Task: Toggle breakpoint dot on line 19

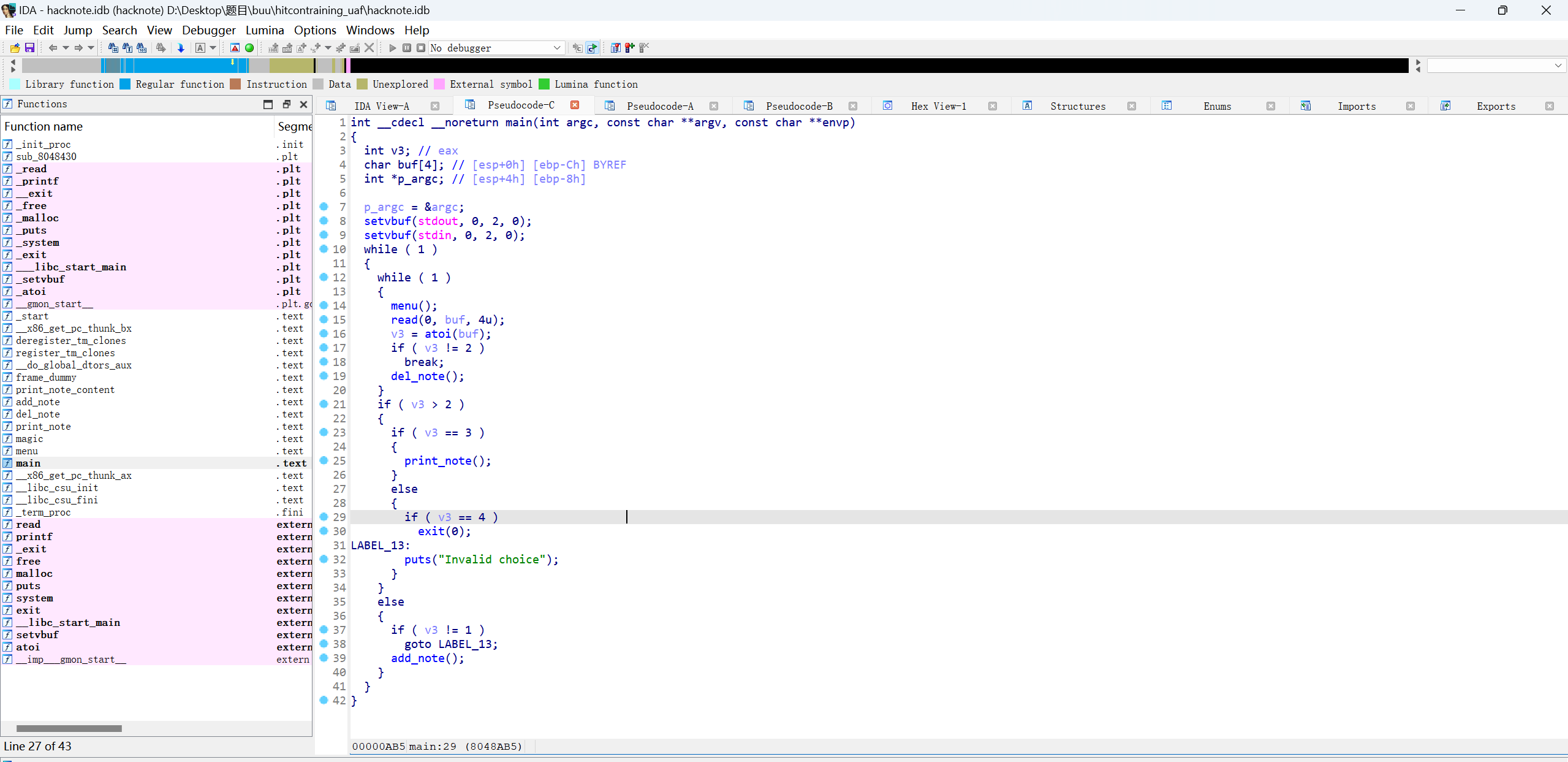Action: pos(324,376)
